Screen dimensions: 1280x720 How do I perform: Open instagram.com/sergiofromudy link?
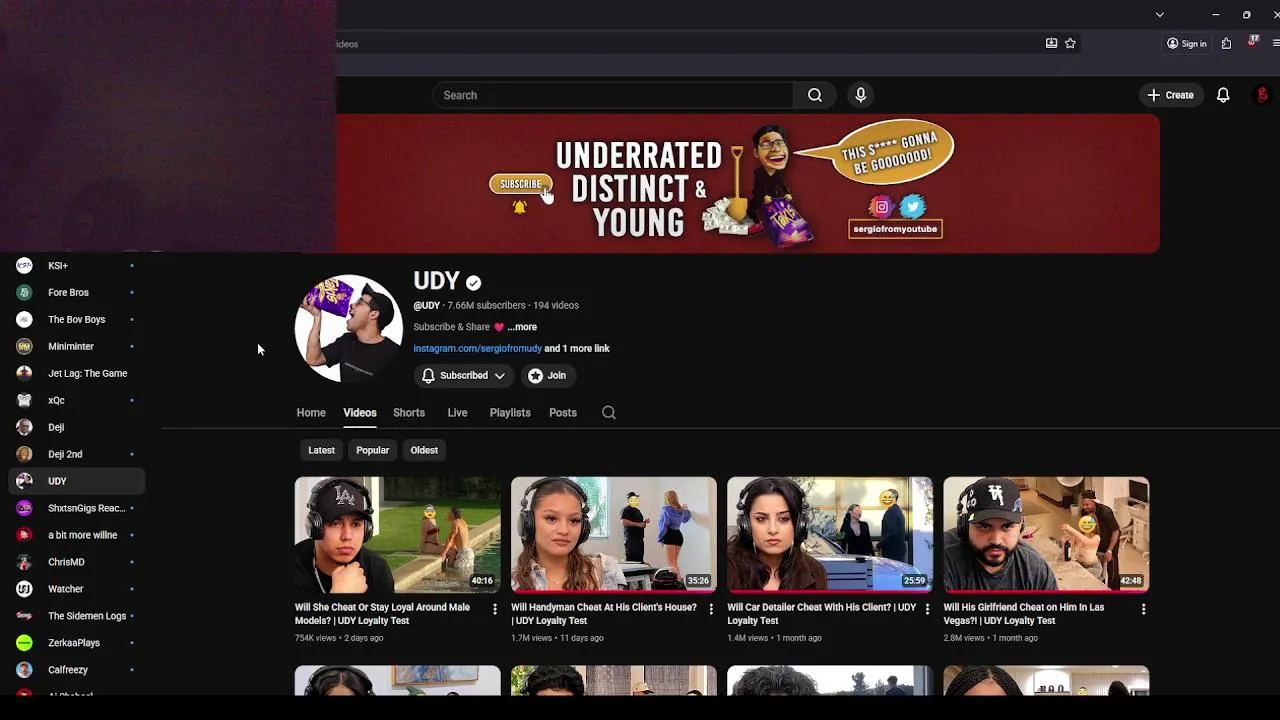click(477, 349)
